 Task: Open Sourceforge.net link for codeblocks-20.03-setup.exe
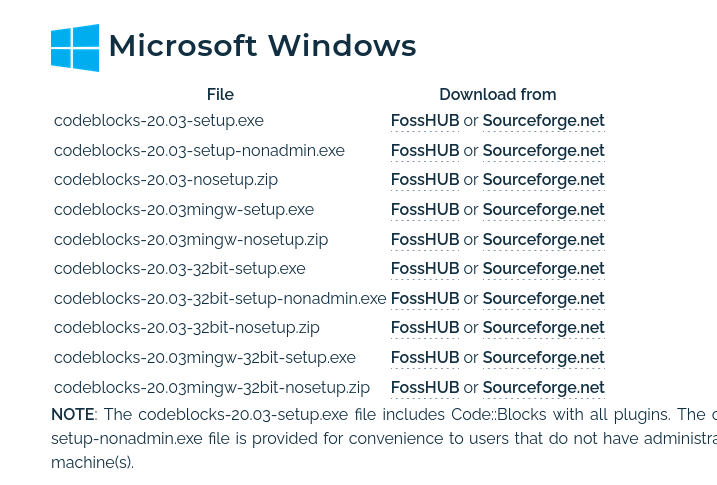click(x=544, y=121)
